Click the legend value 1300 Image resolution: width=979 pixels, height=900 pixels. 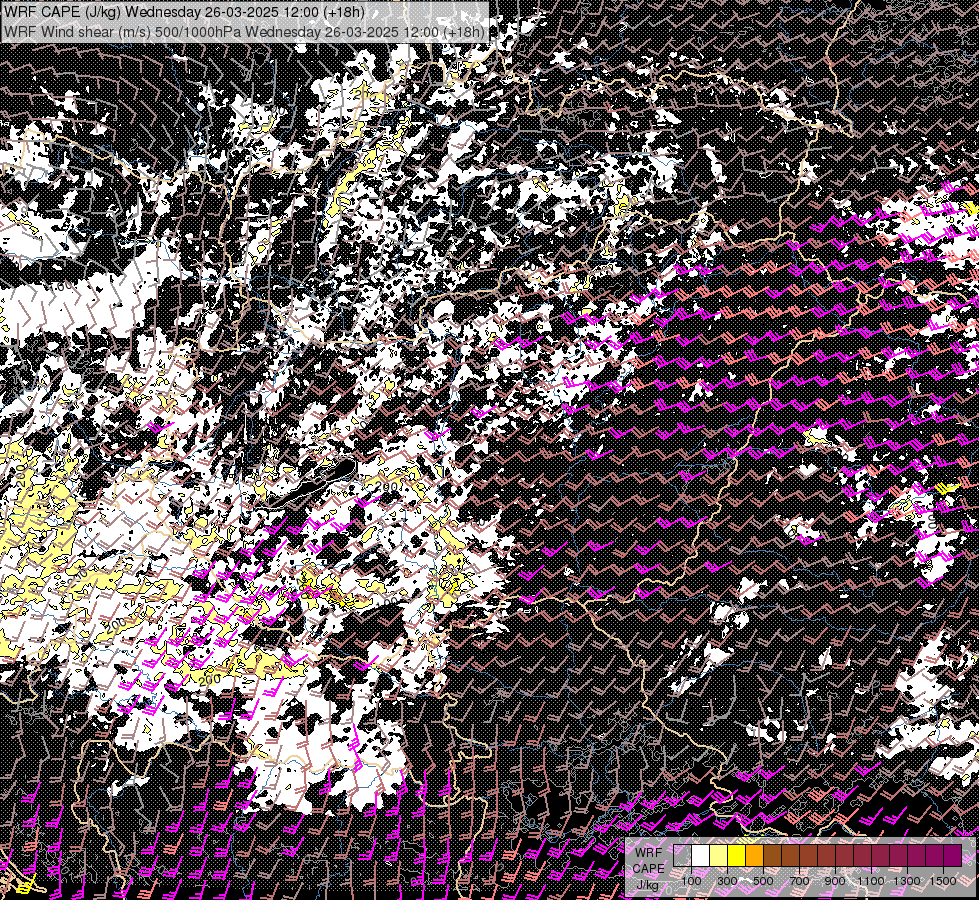[907, 881]
